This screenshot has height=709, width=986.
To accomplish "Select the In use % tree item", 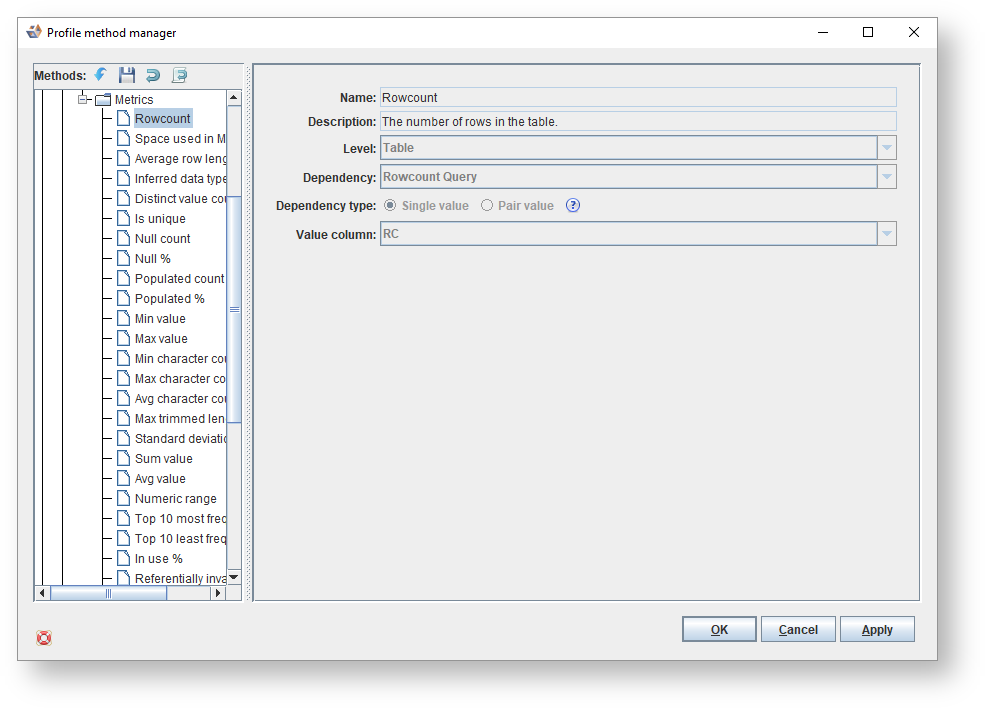I will pos(158,559).
